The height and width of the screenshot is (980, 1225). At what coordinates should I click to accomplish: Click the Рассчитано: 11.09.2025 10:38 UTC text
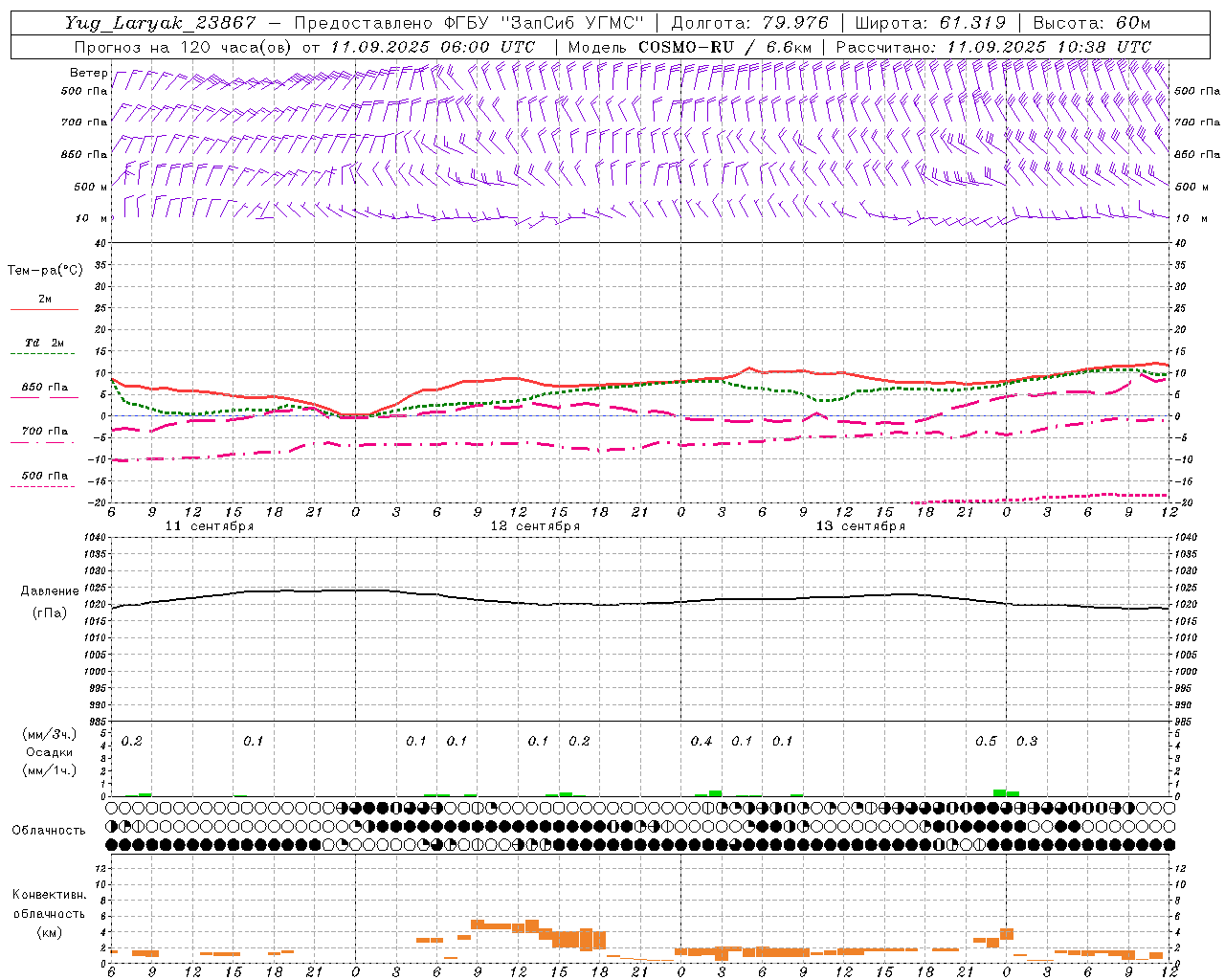point(993,47)
